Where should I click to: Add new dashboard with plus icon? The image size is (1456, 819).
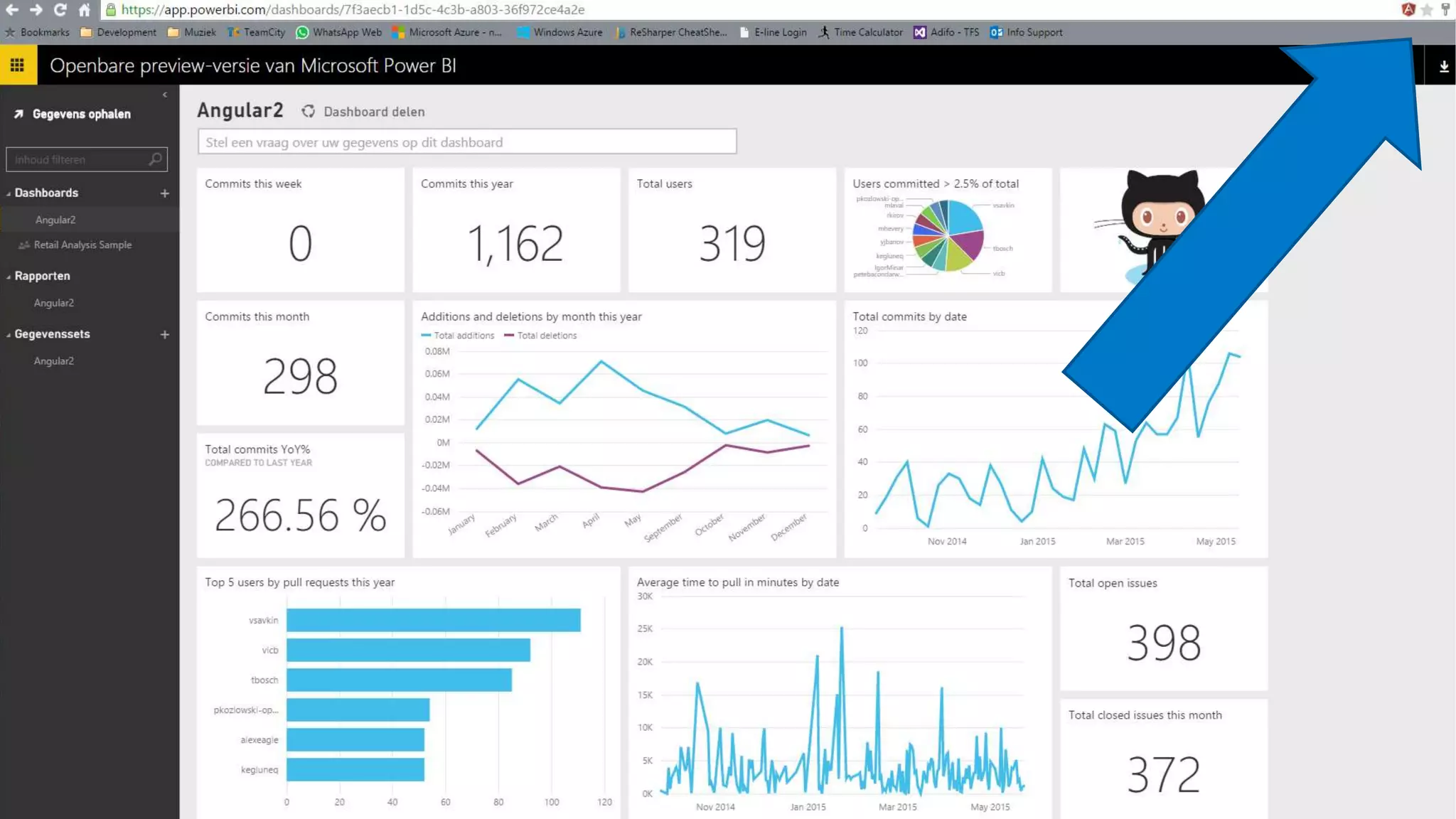click(164, 193)
